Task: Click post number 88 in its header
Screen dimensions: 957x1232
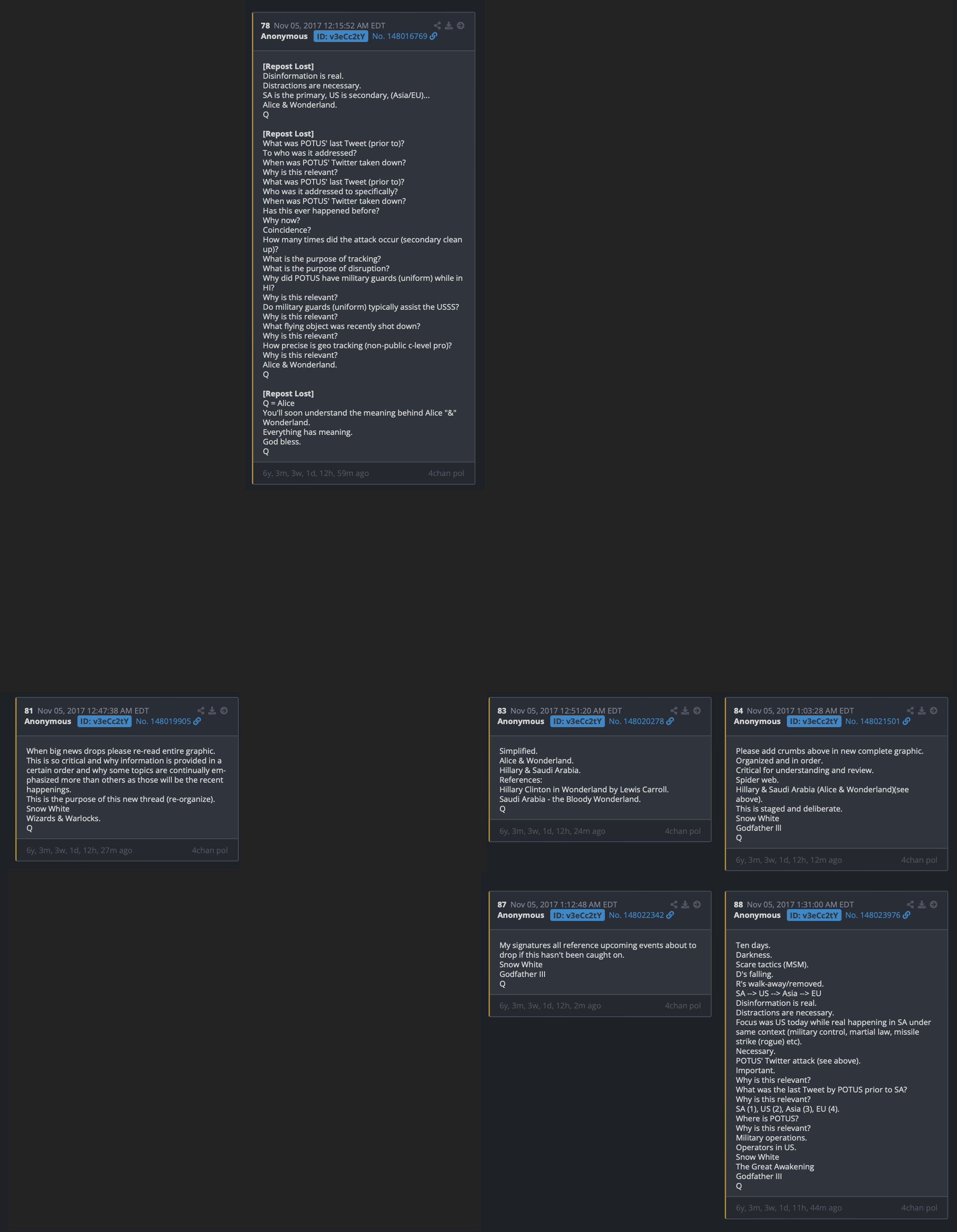Action: click(738, 905)
